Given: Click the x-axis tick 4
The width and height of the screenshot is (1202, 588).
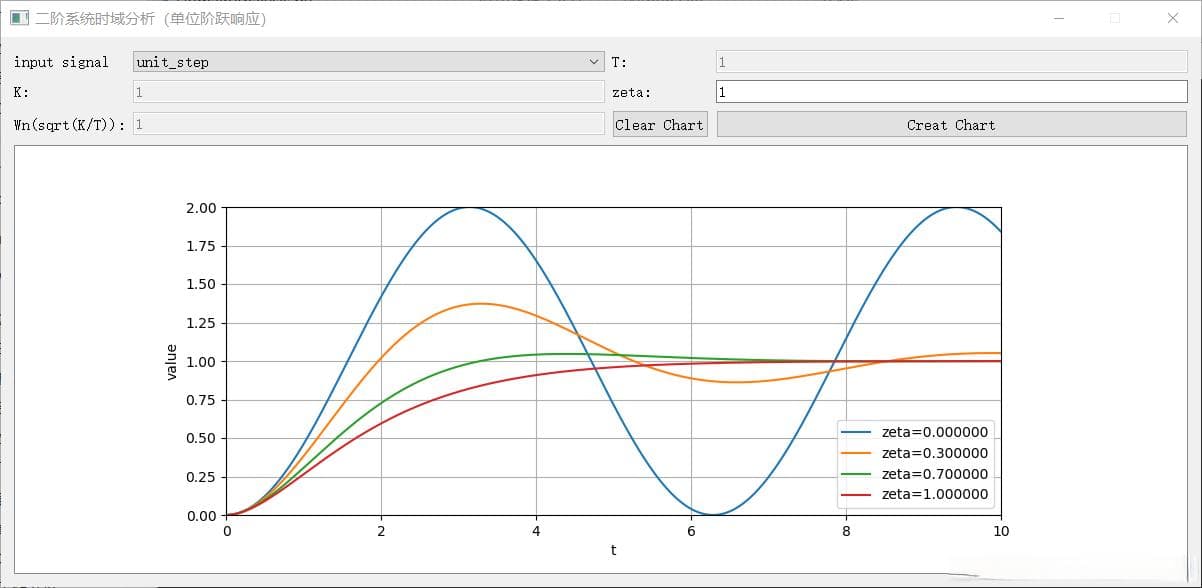Looking at the screenshot, I should click(536, 531).
